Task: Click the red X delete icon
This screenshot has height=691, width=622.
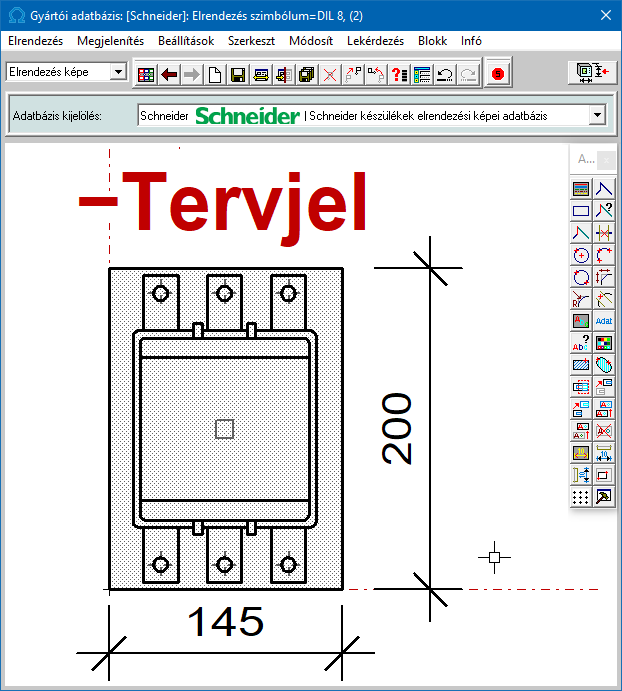Action: pos(330,74)
